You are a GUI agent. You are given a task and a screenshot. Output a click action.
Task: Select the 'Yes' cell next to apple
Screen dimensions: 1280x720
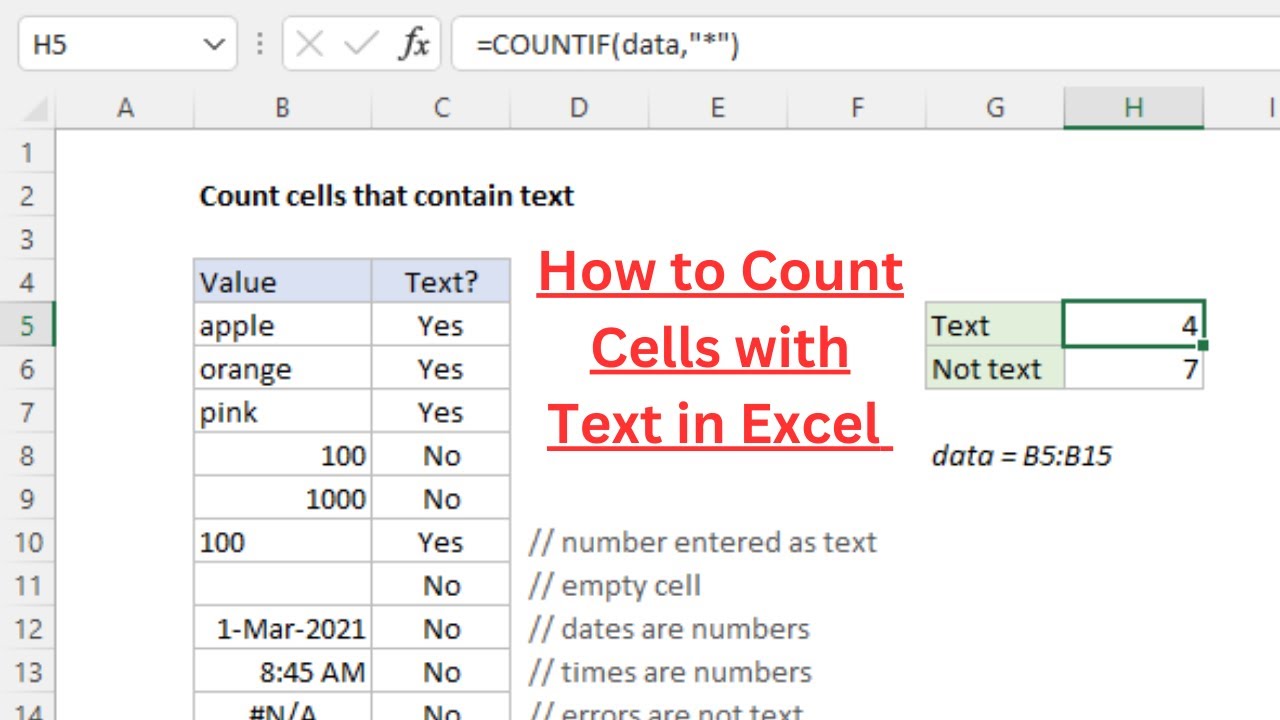tap(441, 325)
